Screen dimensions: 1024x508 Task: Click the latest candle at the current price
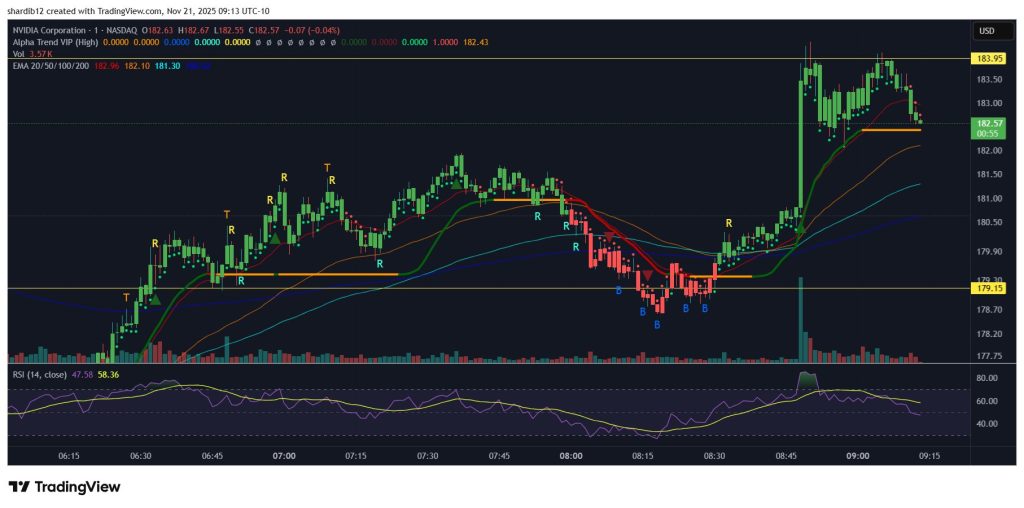(919, 121)
